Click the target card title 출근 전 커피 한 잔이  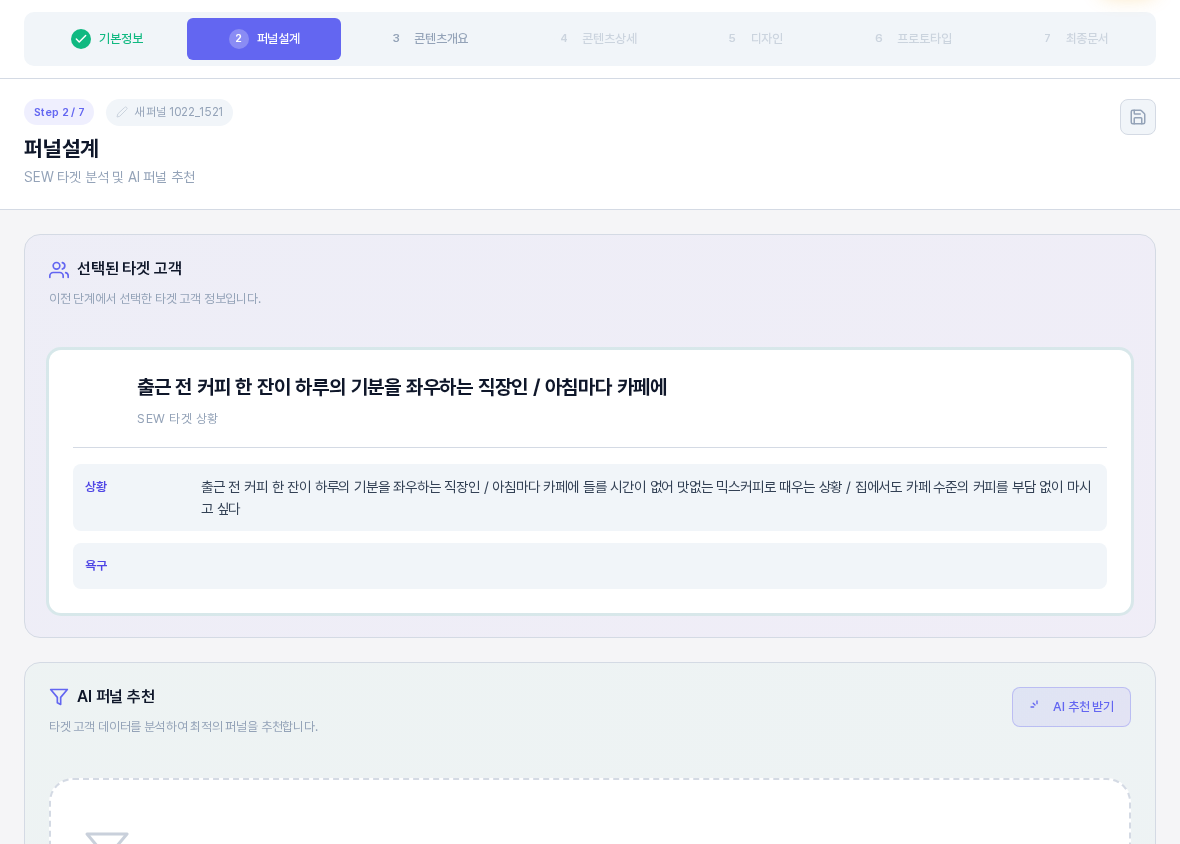(402, 387)
